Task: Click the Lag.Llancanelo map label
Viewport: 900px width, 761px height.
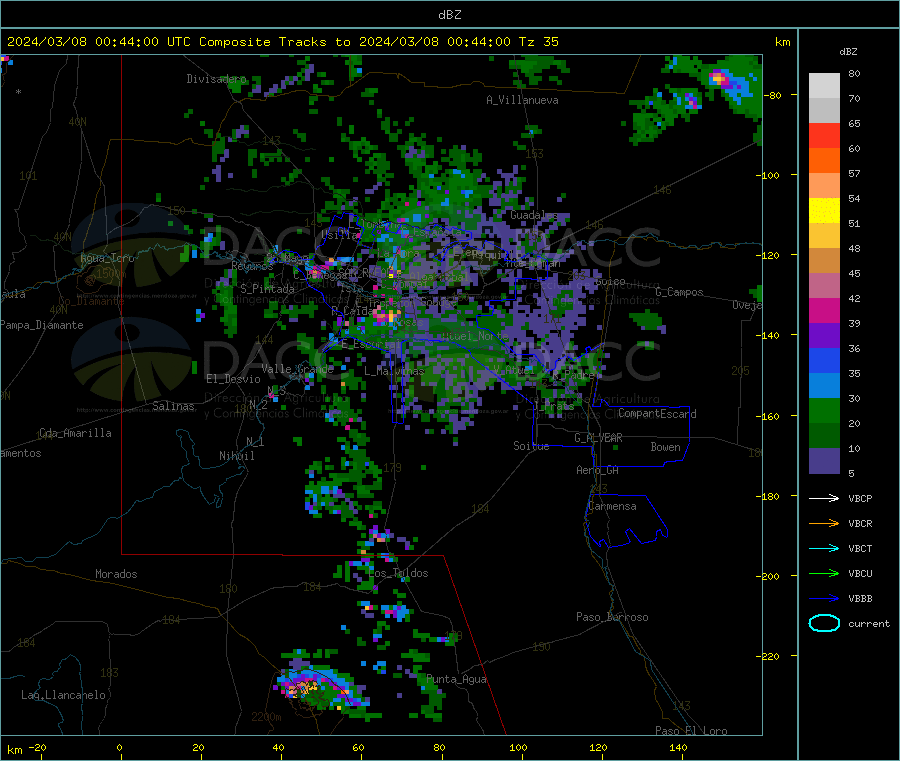Action: point(63,695)
